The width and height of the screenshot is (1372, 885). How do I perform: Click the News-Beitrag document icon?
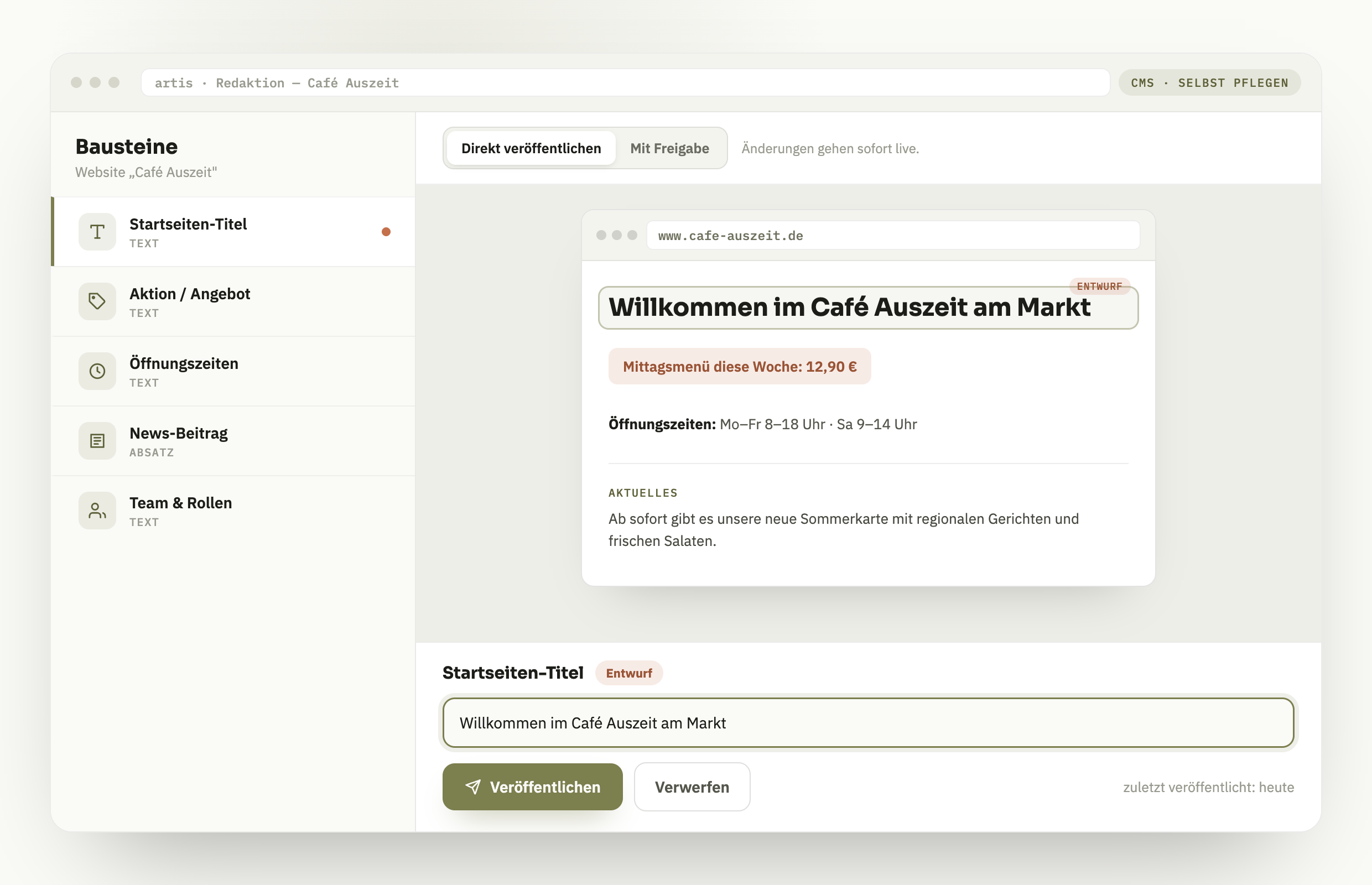coord(97,441)
